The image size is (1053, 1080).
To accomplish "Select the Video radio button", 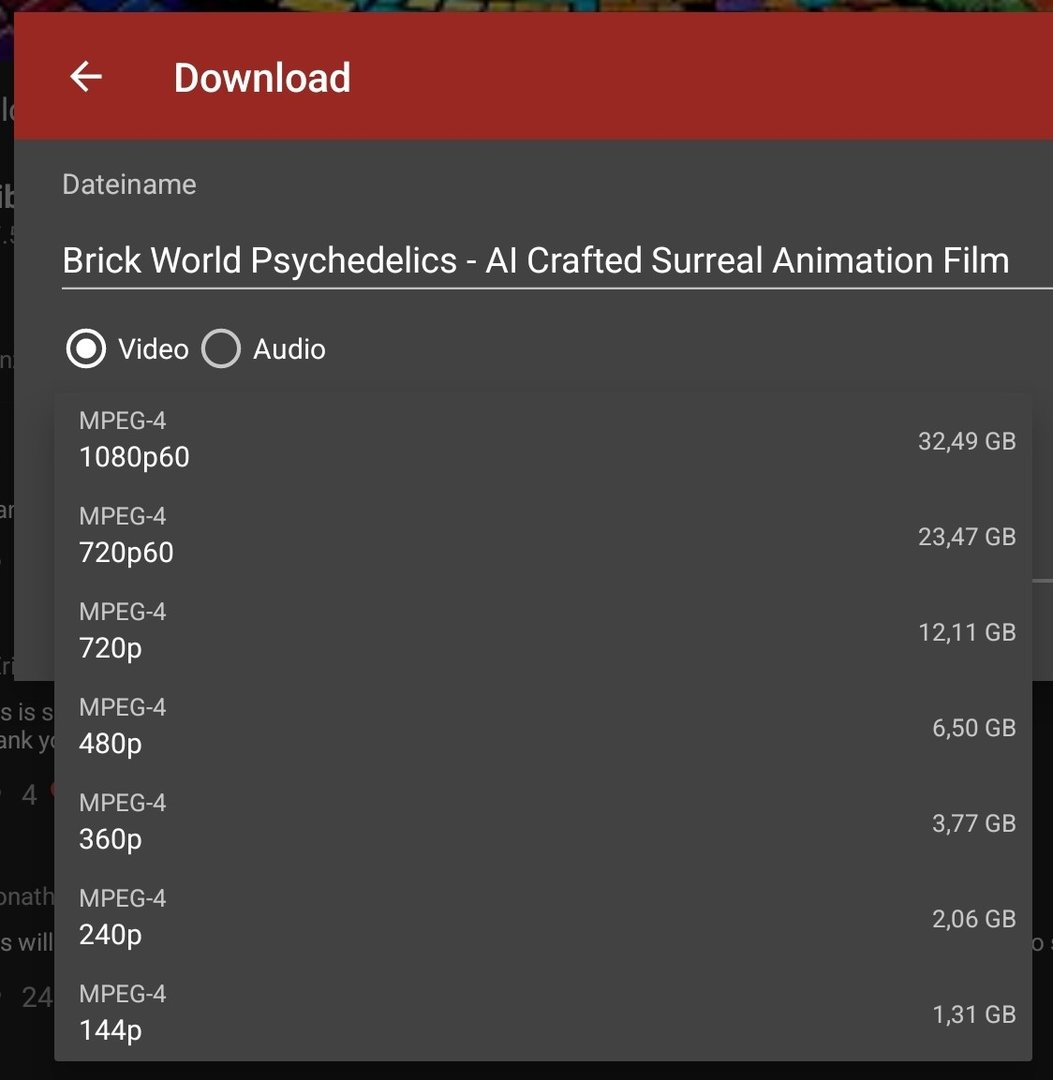I will tap(86, 349).
